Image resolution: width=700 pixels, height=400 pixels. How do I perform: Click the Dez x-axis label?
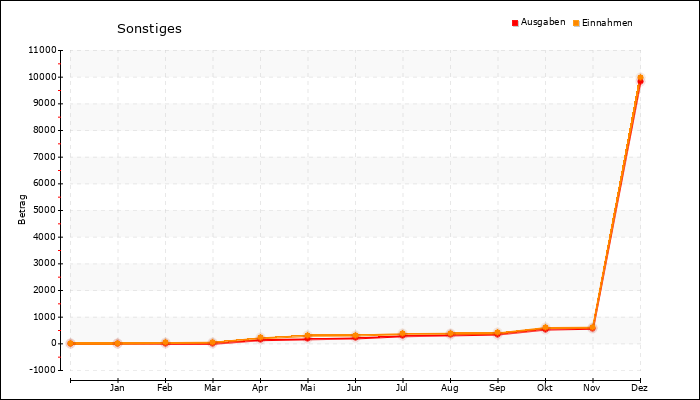640,387
